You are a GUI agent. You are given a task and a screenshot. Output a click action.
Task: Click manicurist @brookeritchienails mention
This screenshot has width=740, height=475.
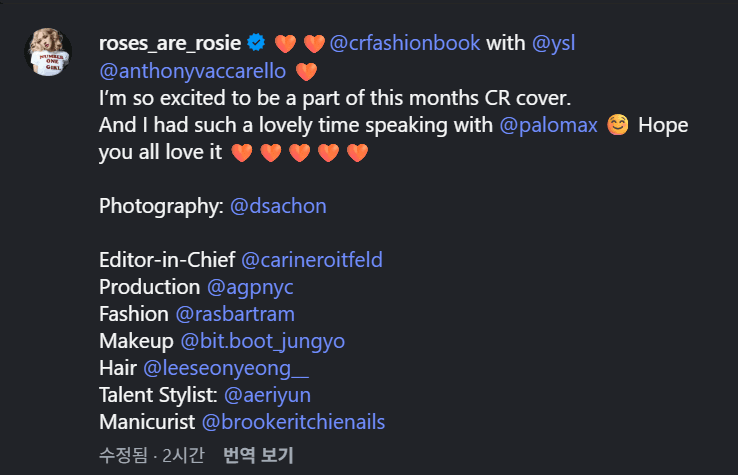[x=293, y=422]
